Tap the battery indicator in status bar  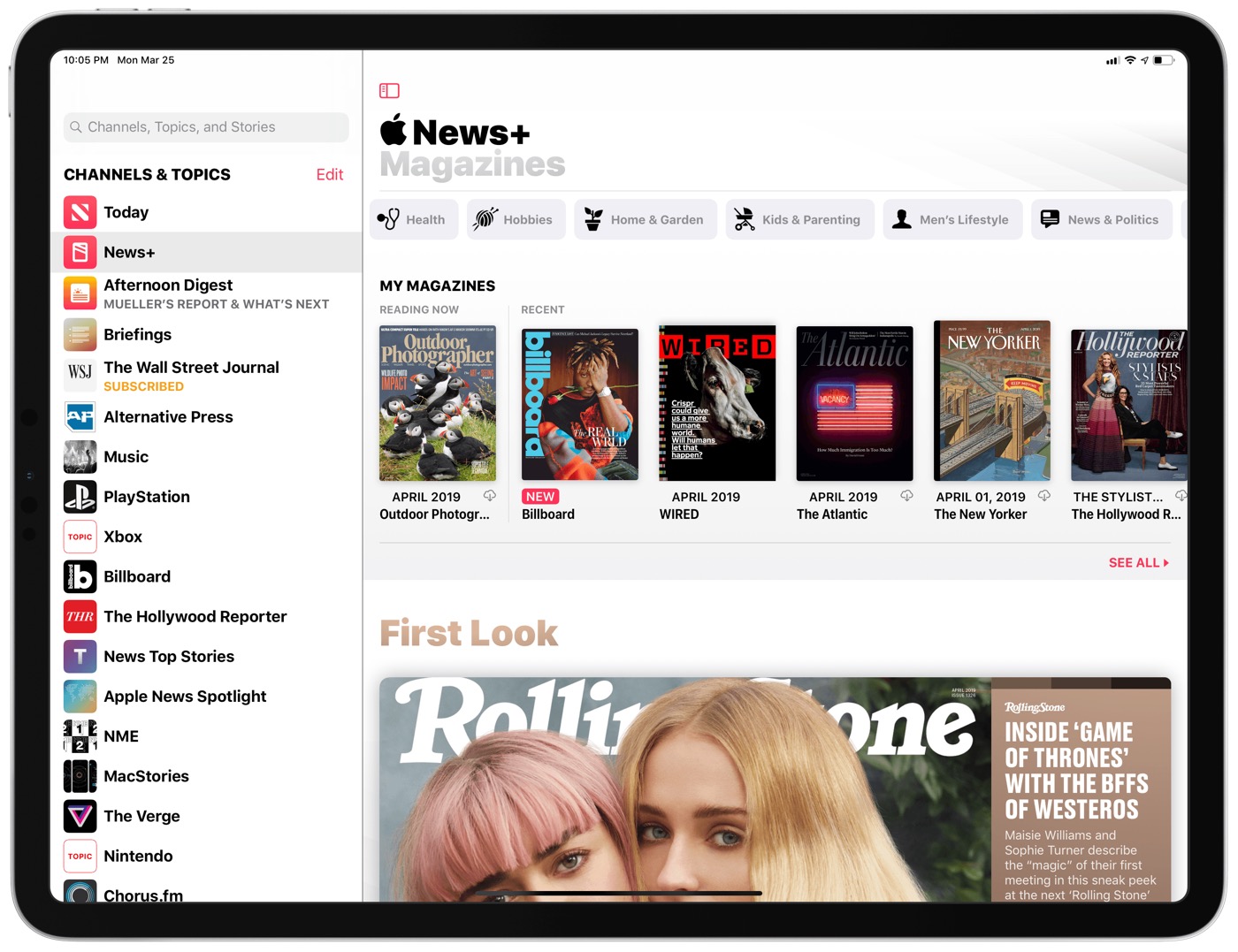1164,60
